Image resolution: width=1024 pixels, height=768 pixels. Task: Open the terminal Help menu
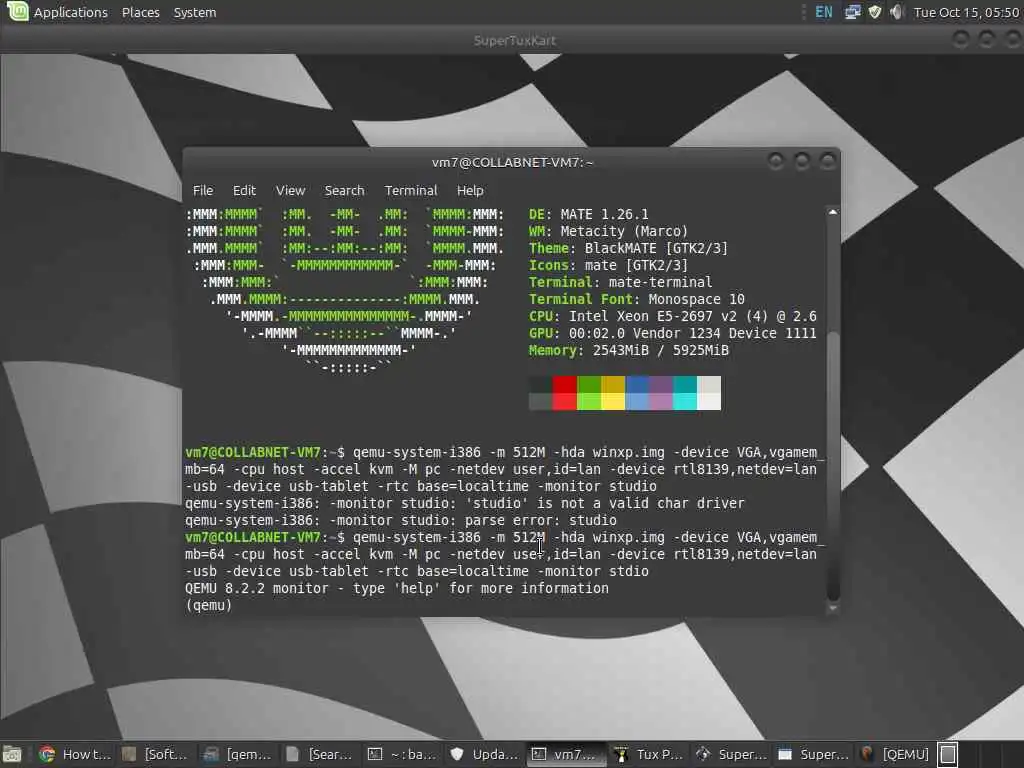tap(470, 190)
